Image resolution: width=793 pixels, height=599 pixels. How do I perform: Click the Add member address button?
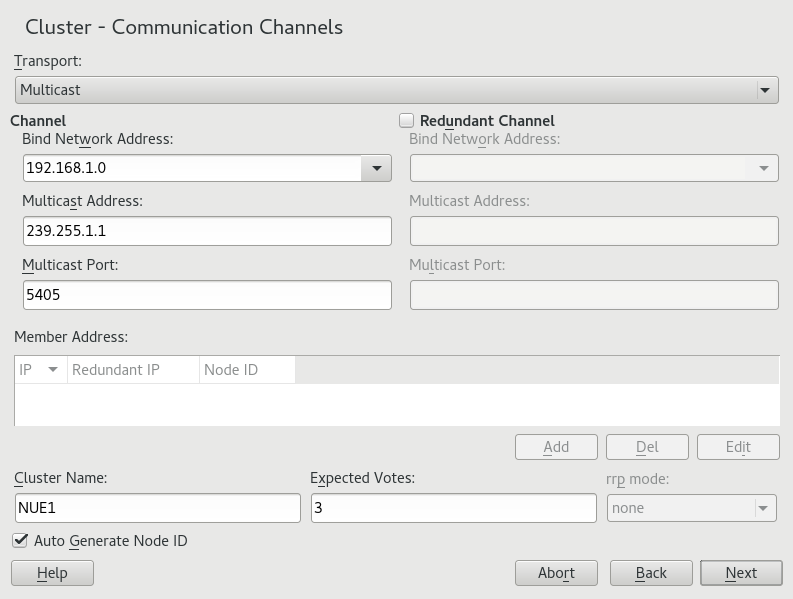coord(556,447)
